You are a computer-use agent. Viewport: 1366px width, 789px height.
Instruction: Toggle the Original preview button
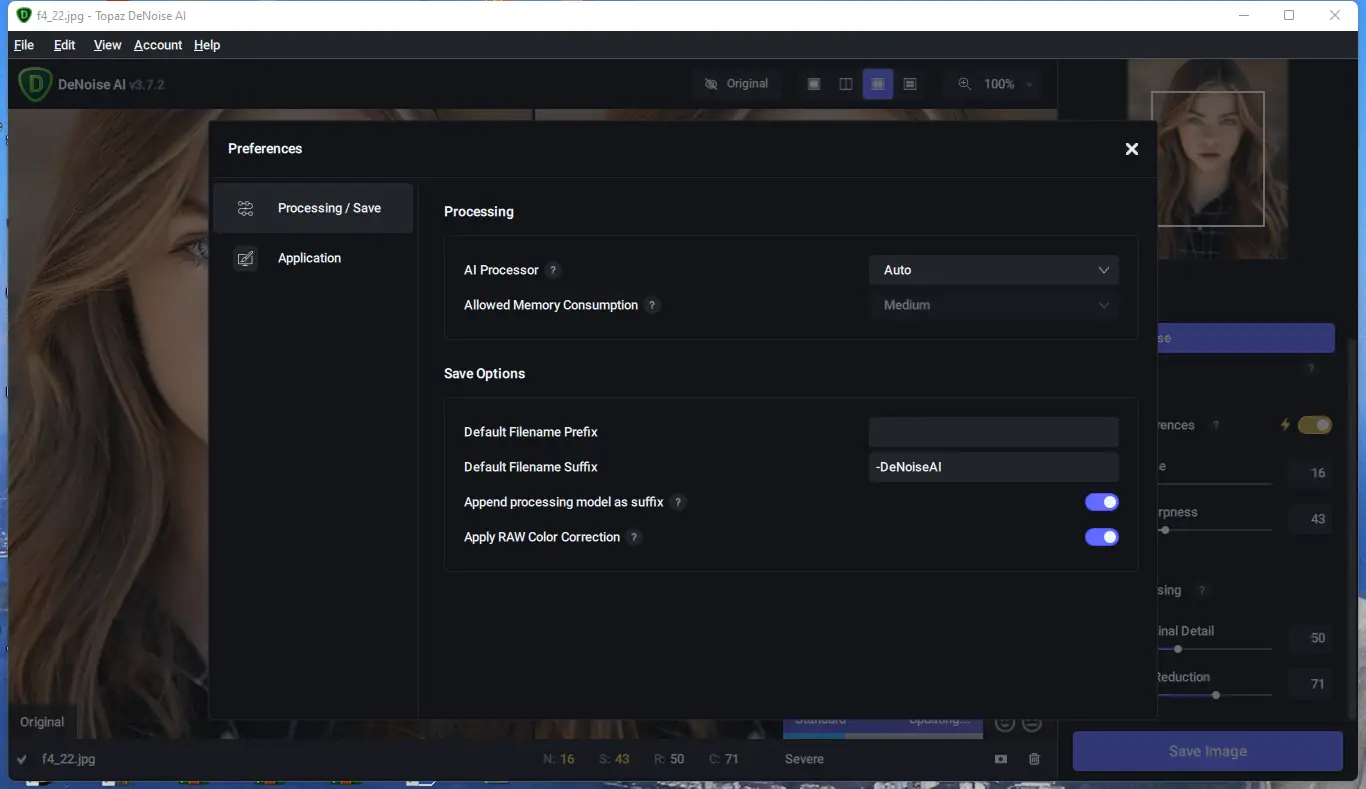pos(736,84)
